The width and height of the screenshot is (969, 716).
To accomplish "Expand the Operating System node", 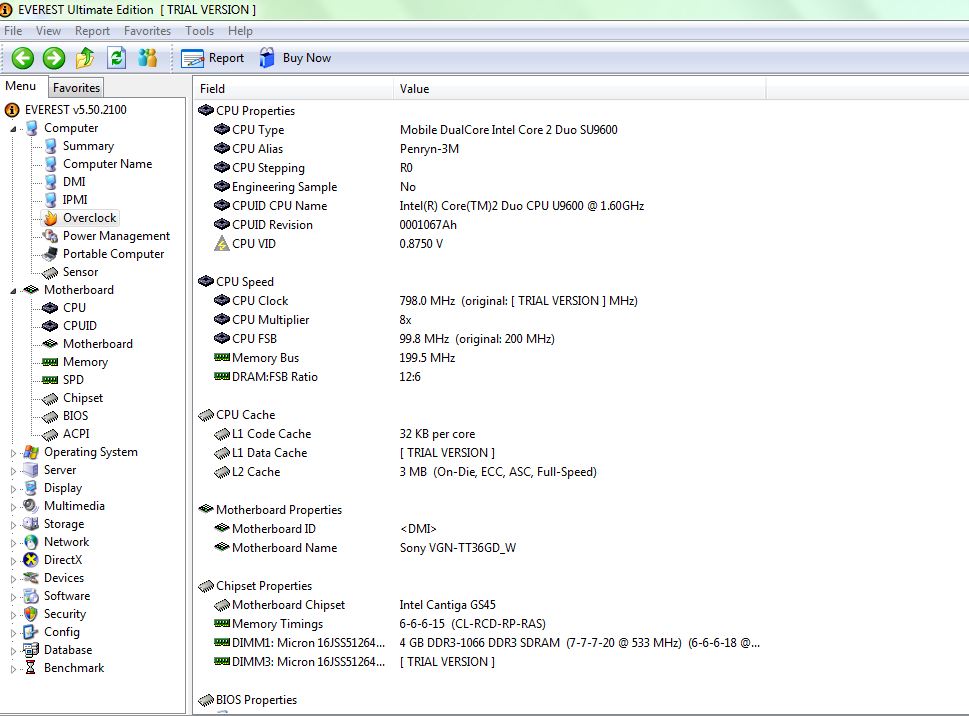I will tap(13, 453).
